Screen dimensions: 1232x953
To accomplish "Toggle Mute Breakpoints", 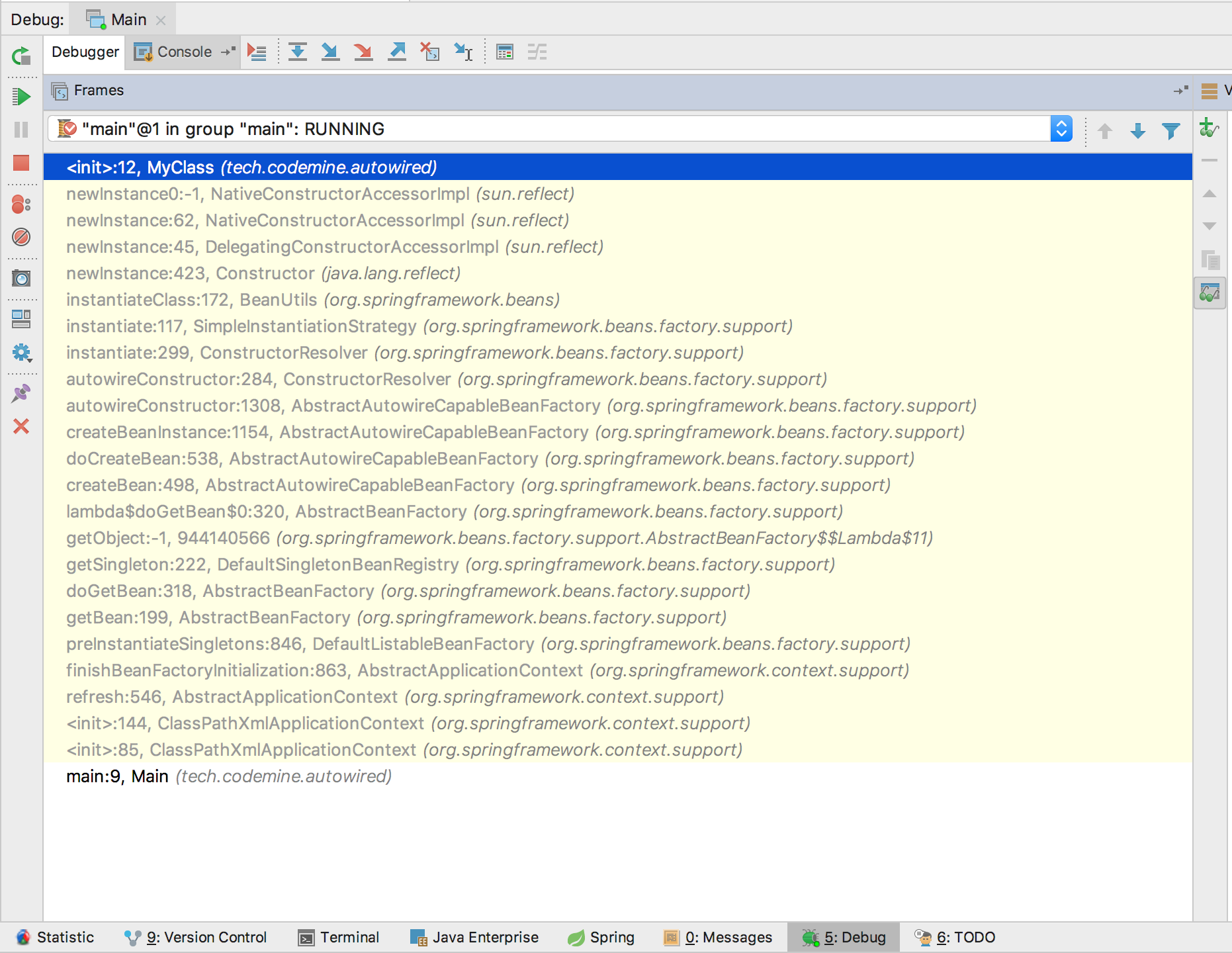I will pos(21,237).
